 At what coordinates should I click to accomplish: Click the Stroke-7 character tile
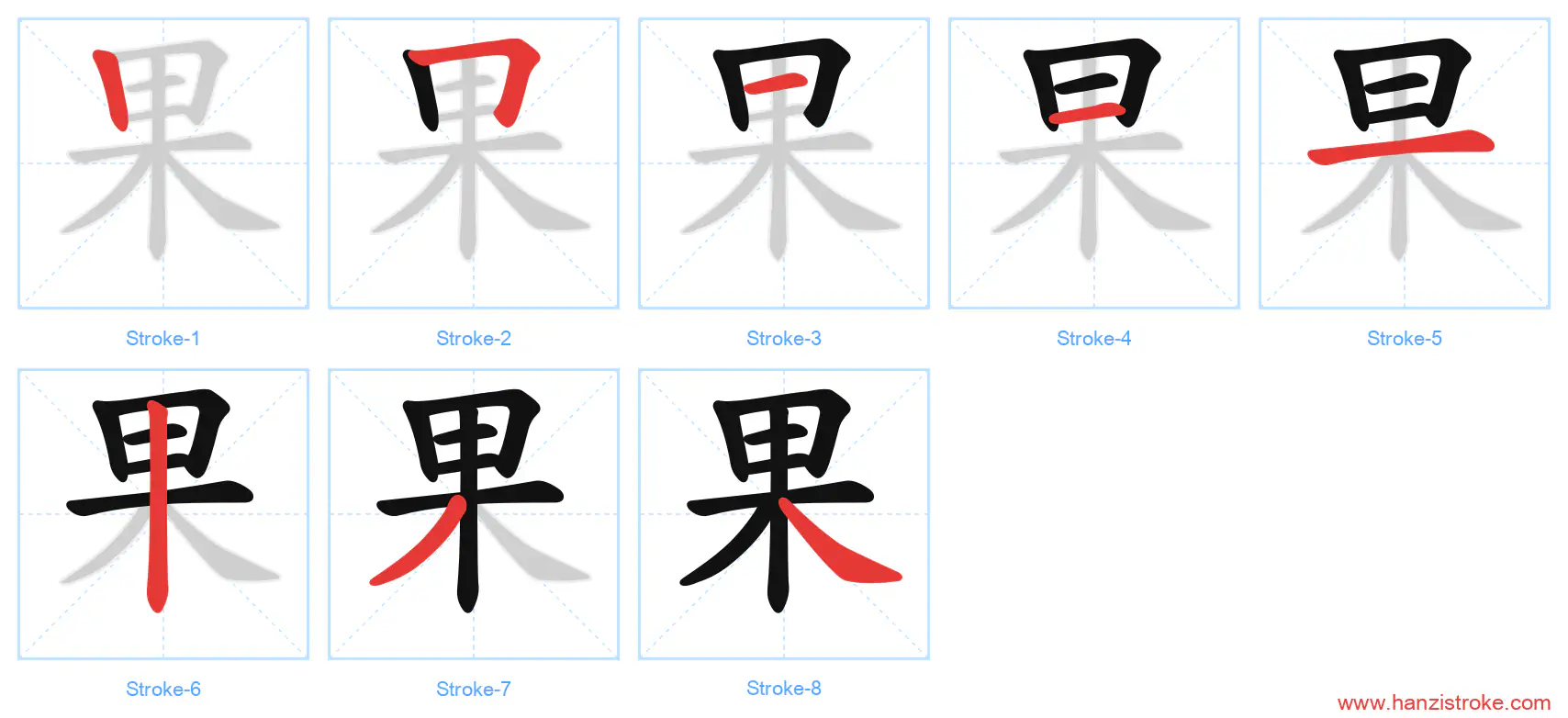point(474,514)
